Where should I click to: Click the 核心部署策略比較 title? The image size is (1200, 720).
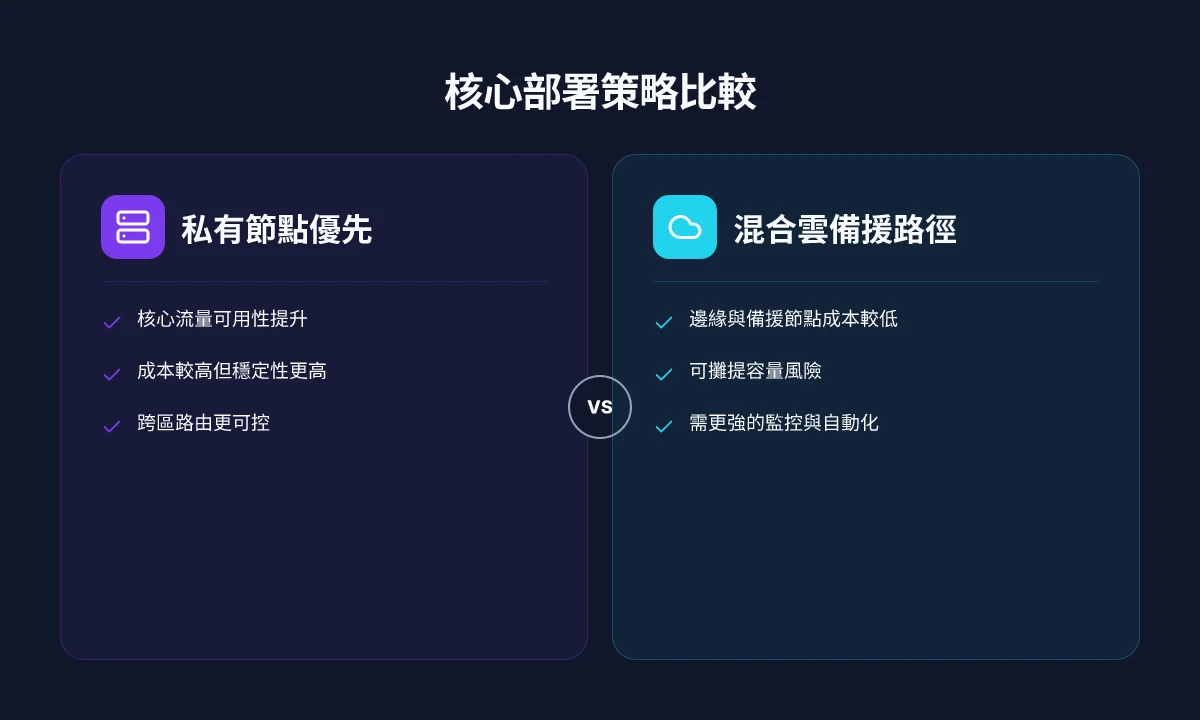(600, 93)
